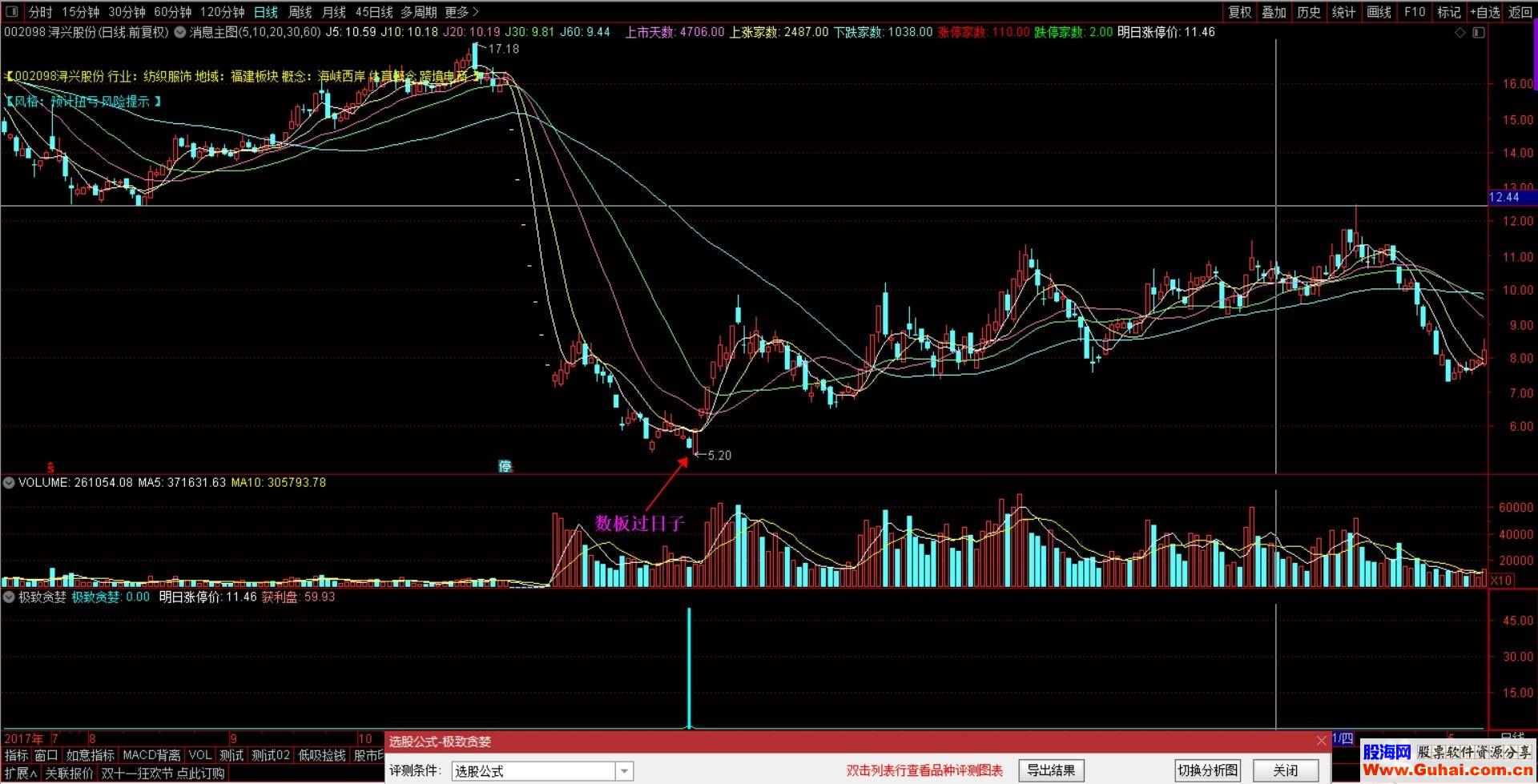This screenshot has width=1538, height=784.
Task: Open the 历史 history button
Action: [1309, 12]
